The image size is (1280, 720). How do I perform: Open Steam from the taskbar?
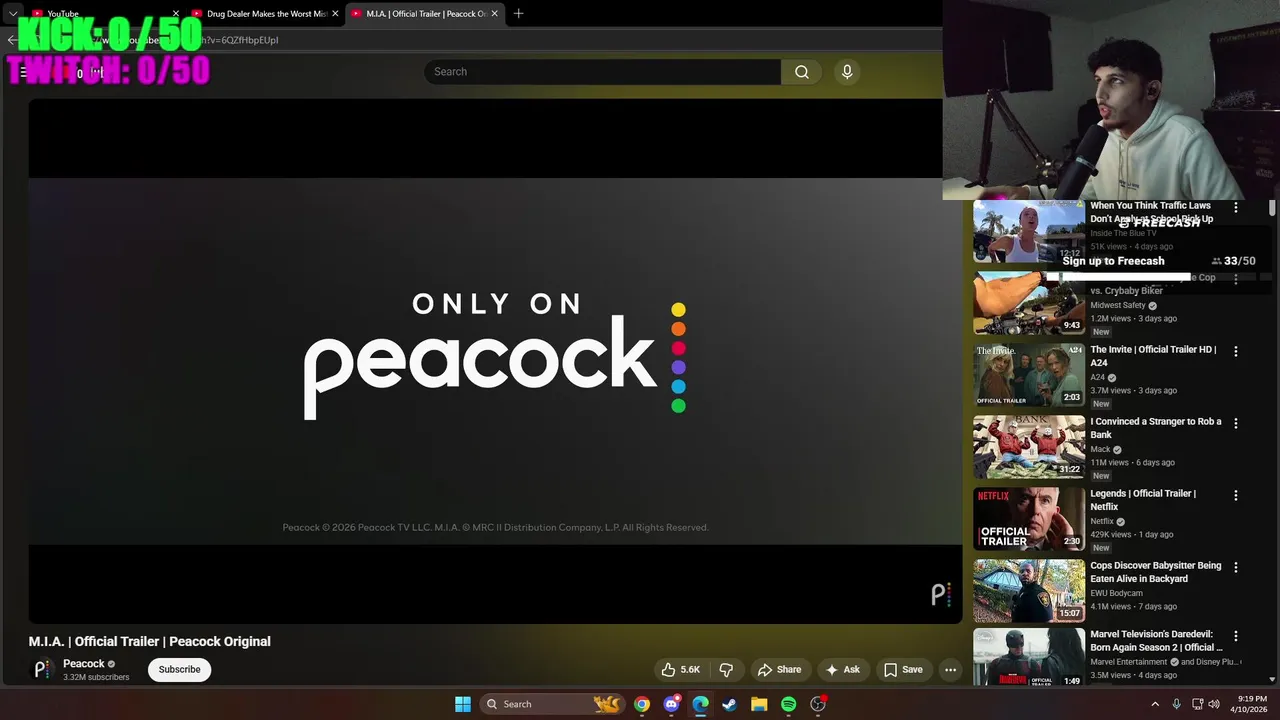point(730,704)
